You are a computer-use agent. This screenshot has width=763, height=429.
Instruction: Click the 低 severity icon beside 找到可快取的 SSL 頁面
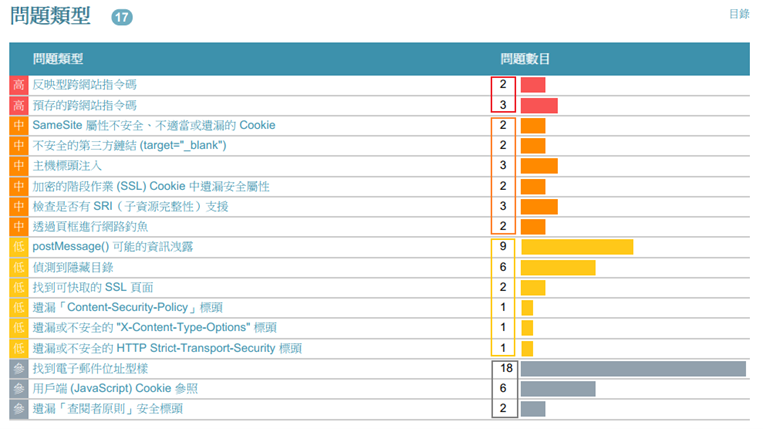19,287
